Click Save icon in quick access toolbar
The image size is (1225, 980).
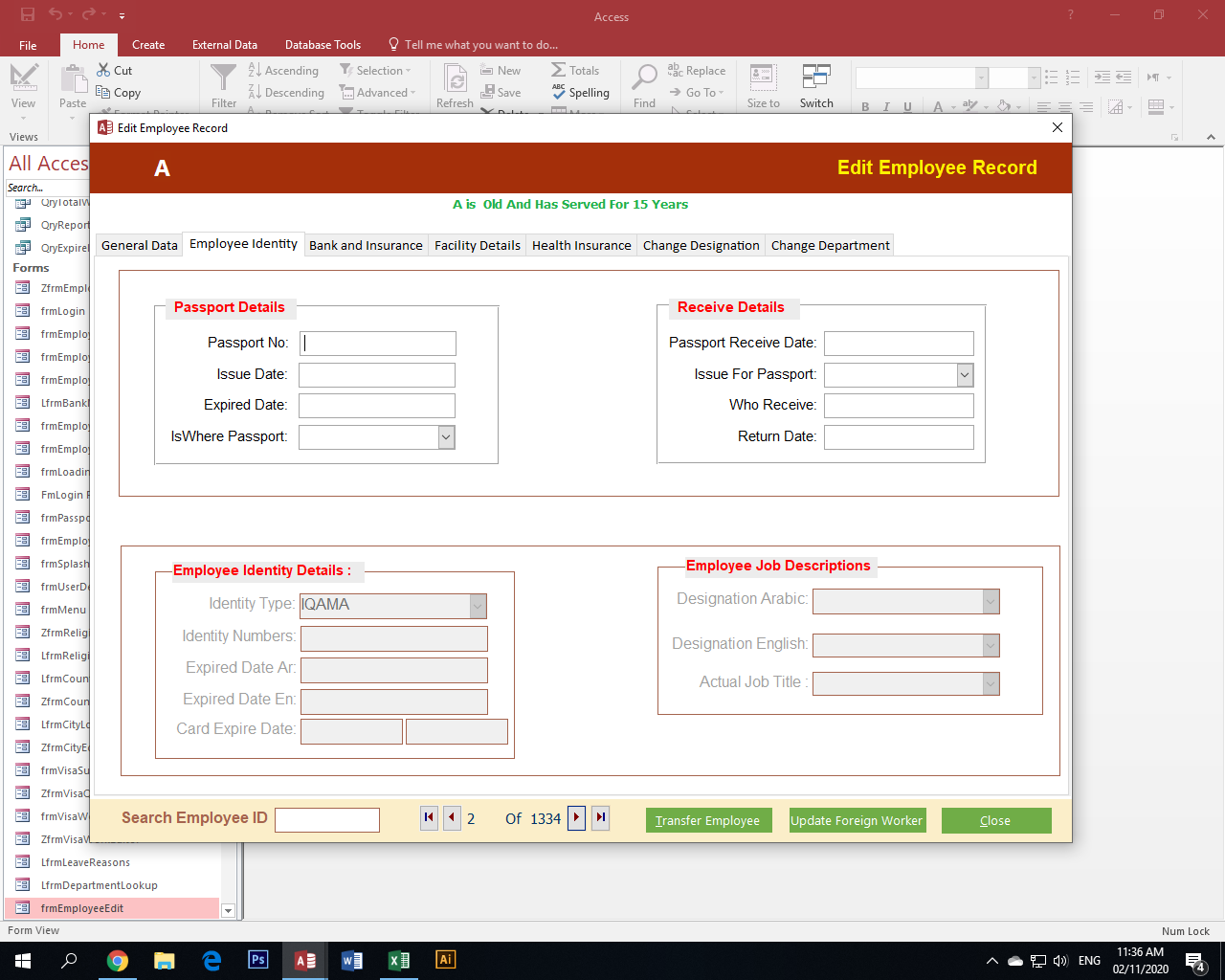(x=28, y=14)
